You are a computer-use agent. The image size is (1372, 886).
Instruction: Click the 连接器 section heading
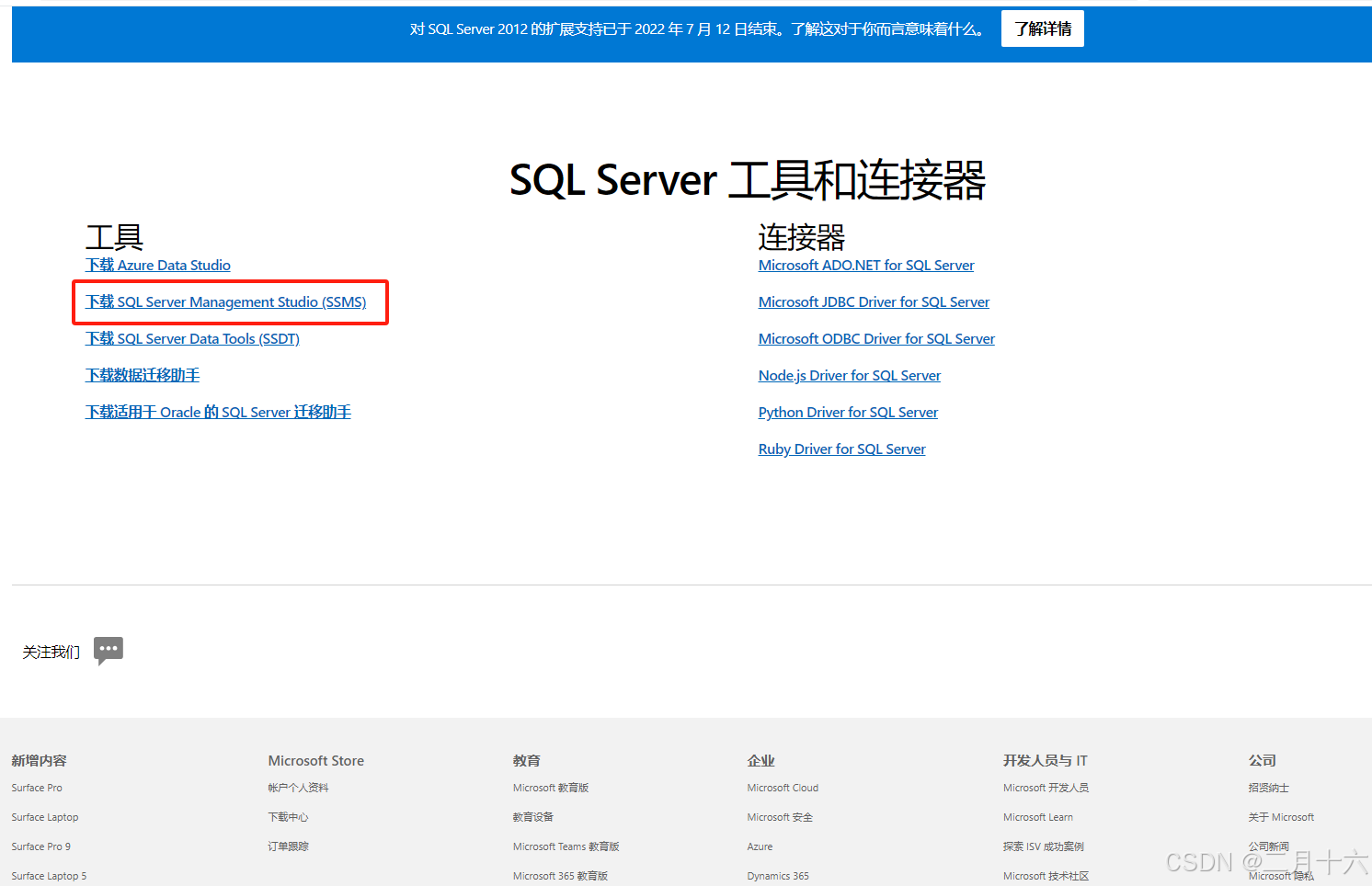pos(801,237)
